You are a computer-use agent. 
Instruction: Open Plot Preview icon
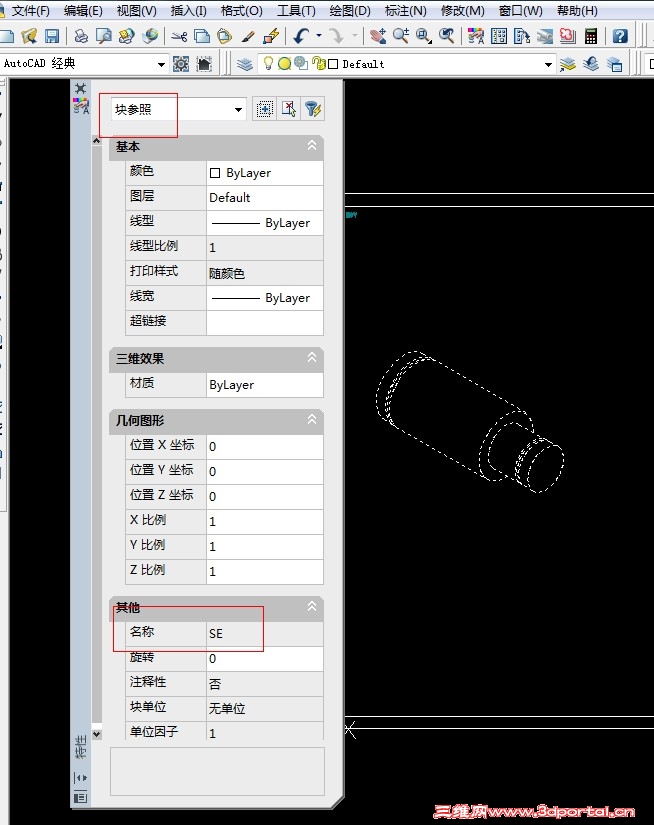click(104, 36)
